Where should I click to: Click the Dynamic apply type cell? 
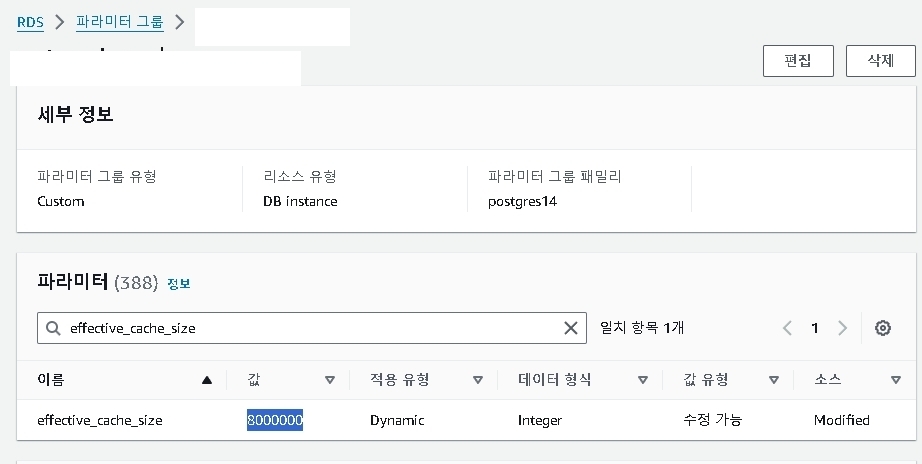[x=397, y=420]
